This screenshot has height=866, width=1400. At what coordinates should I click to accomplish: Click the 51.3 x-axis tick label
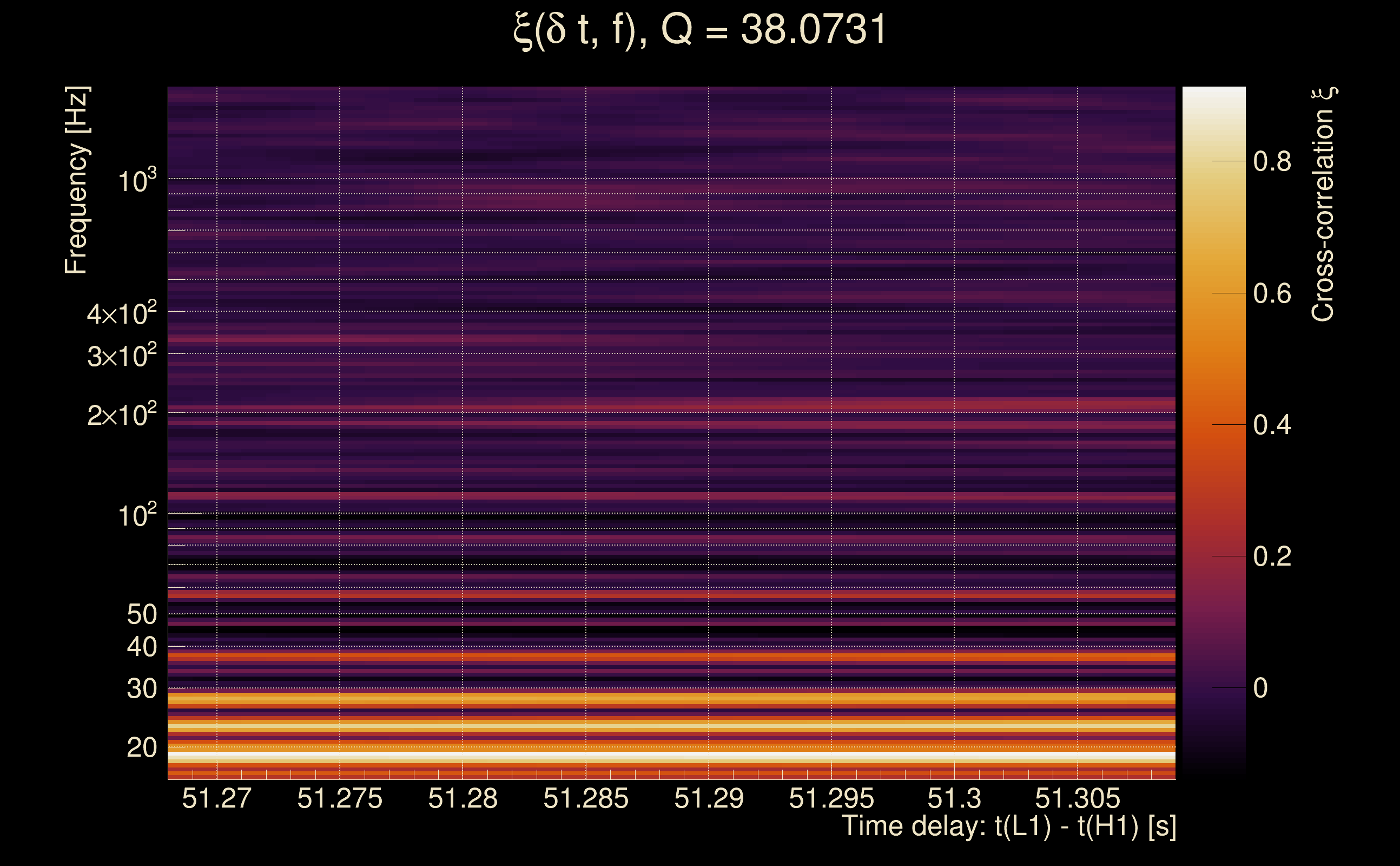[x=954, y=798]
